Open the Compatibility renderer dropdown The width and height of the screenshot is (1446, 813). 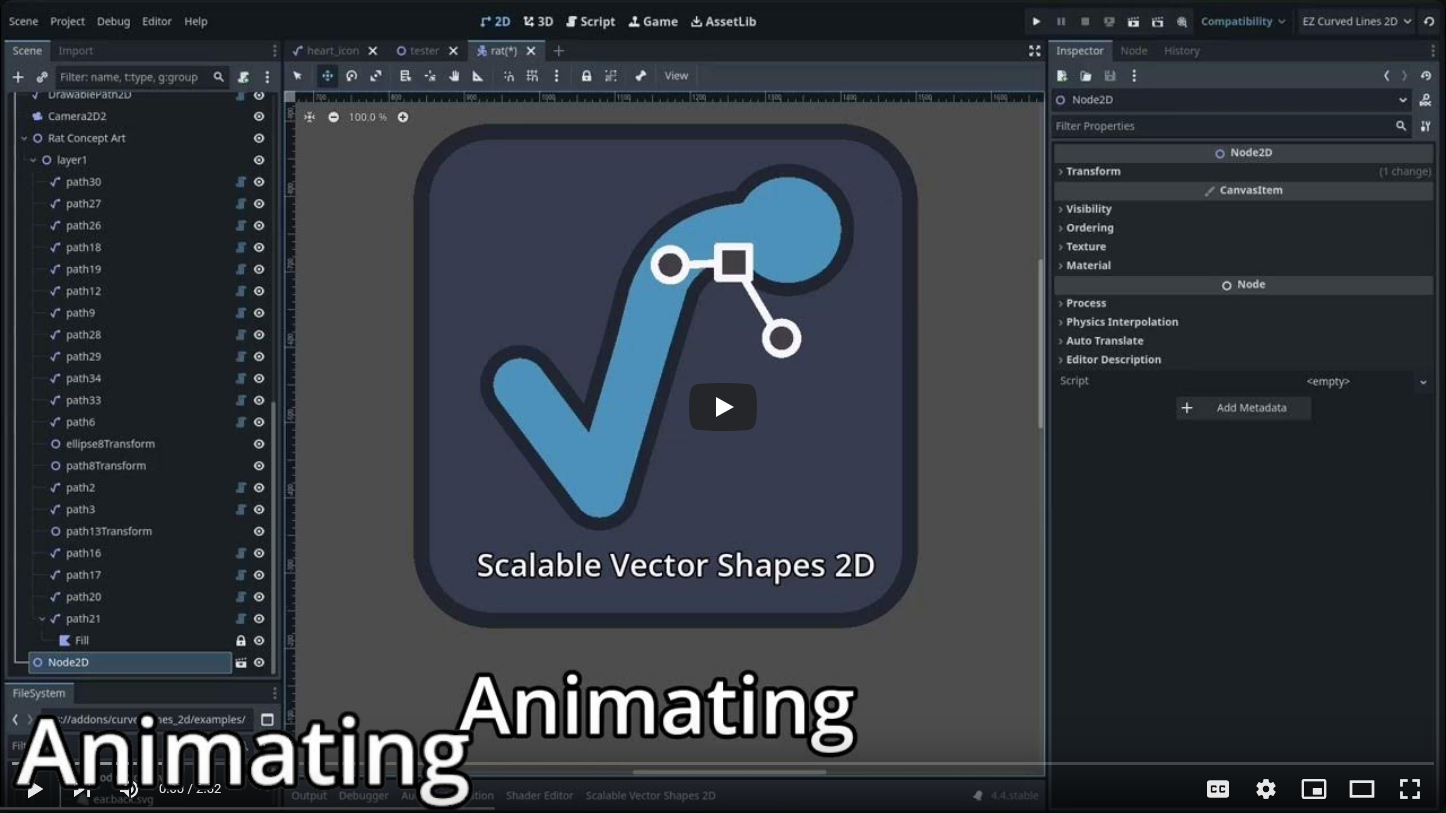(1243, 21)
